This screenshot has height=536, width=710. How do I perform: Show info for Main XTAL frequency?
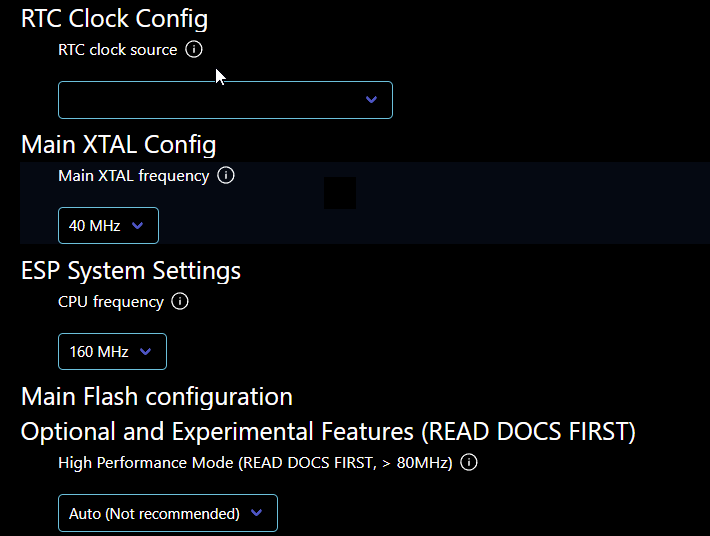(226, 175)
